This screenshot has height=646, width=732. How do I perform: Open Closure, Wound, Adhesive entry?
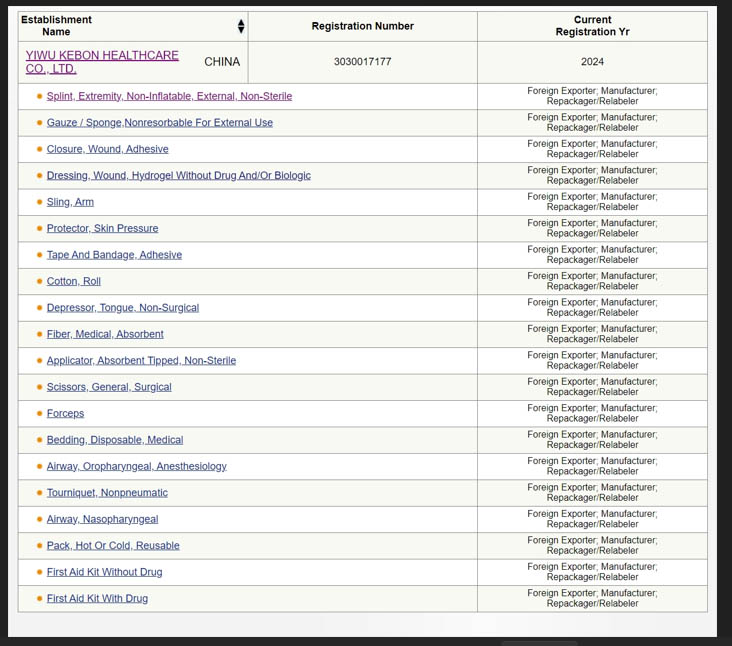tap(107, 149)
